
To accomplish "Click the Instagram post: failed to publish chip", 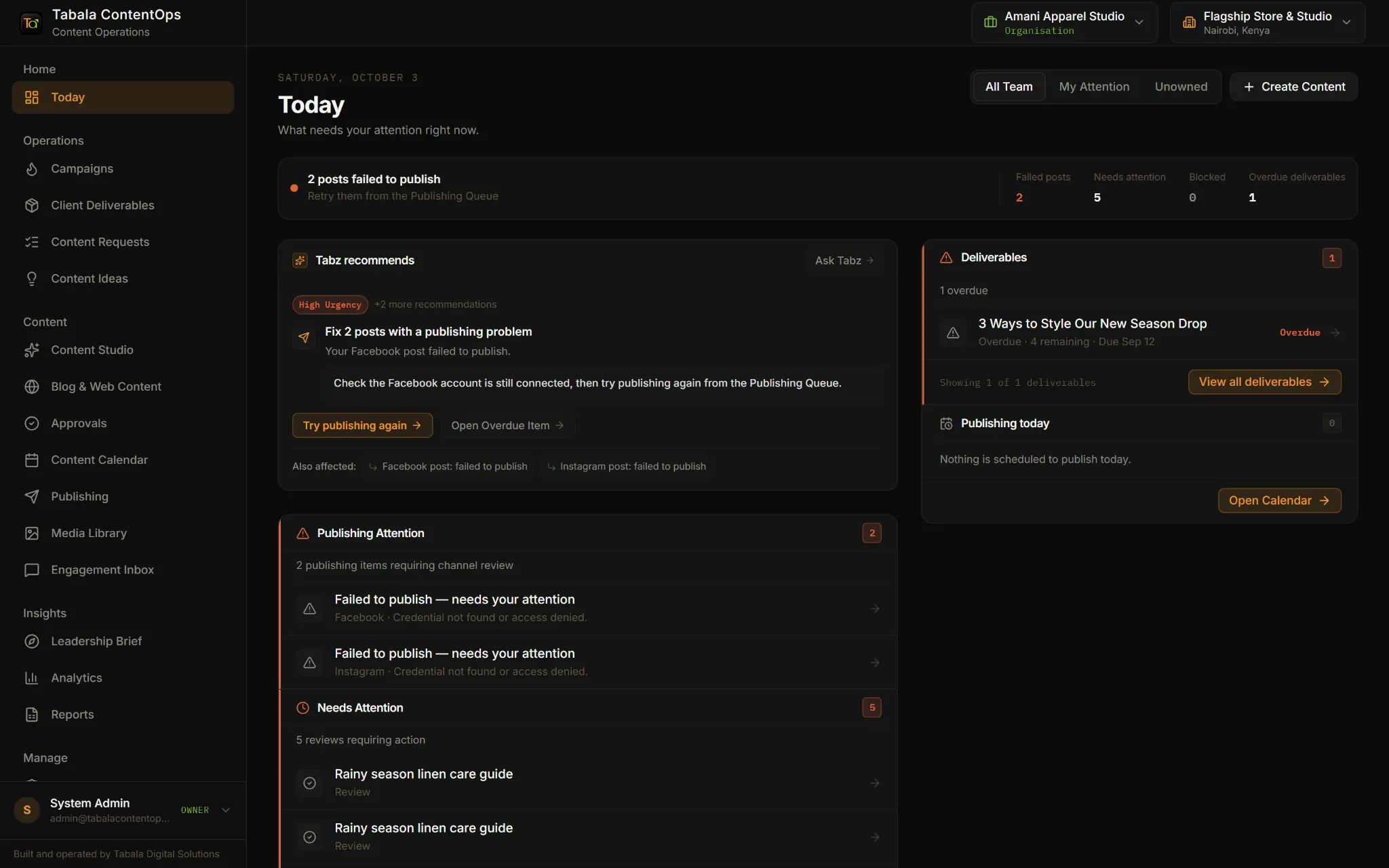I will (x=626, y=467).
